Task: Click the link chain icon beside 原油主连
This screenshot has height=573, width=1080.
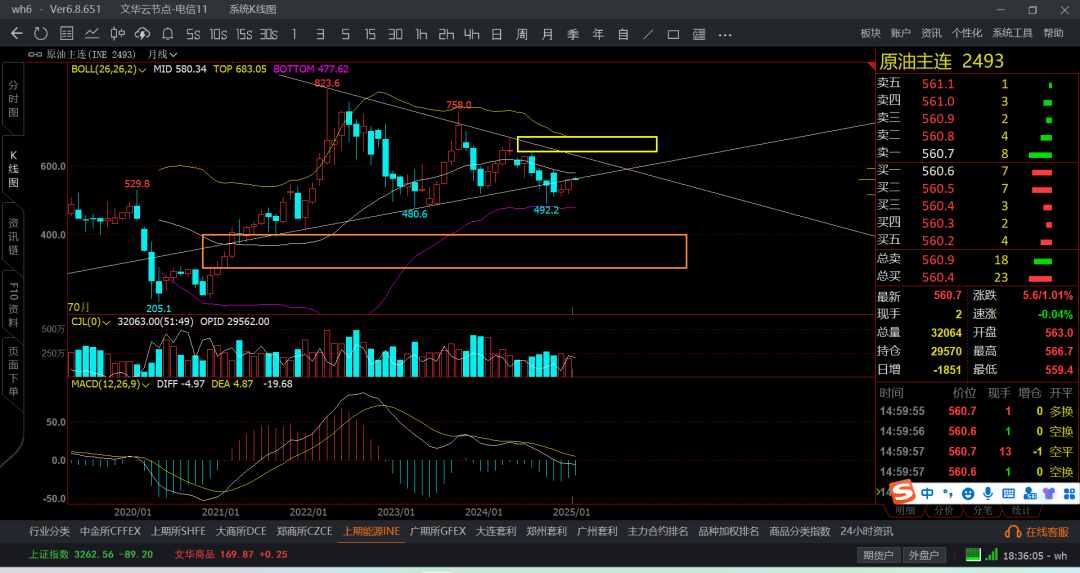Action: point(35,54)
